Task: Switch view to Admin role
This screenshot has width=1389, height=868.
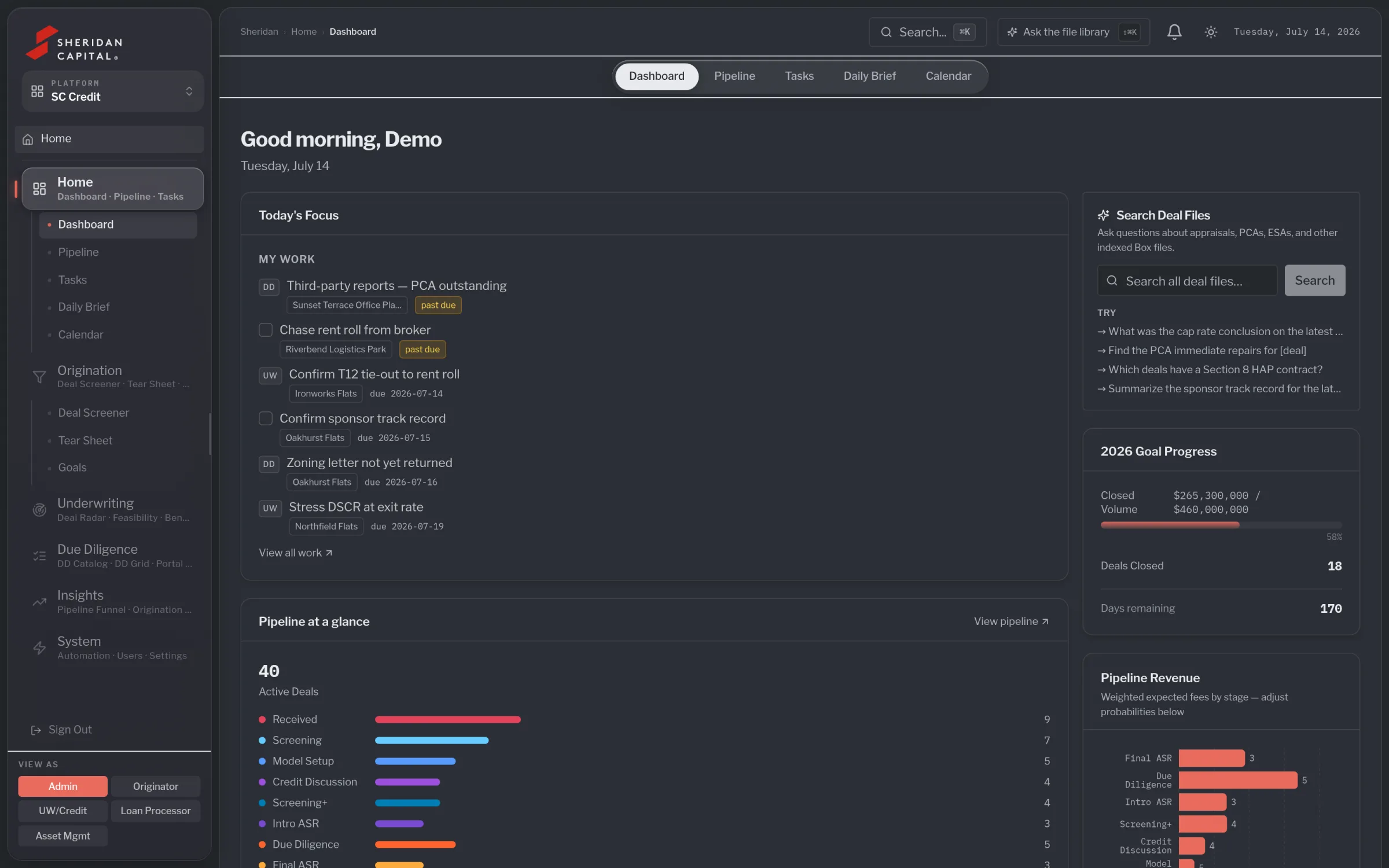Action: click(x=63, y=786)
